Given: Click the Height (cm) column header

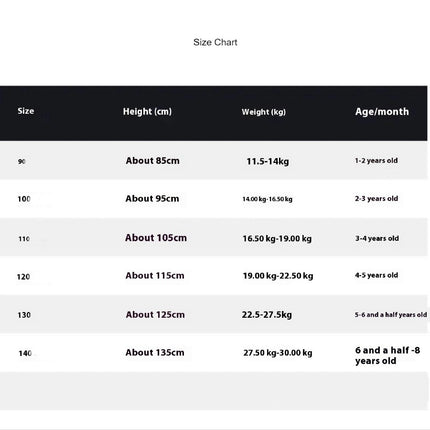Looking at the screenshot, I should click(147, 111).
